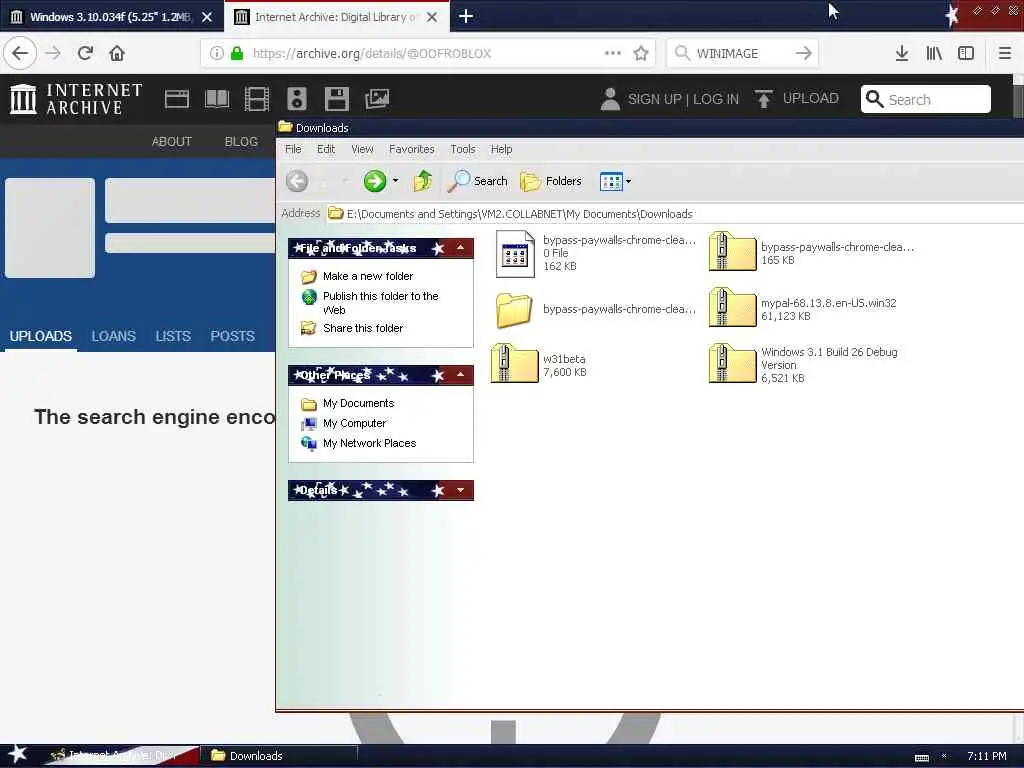The width and height of the screenshot is (1024, 768).
Task: Expand the Details panel
Action: click(x=460, y=490)
